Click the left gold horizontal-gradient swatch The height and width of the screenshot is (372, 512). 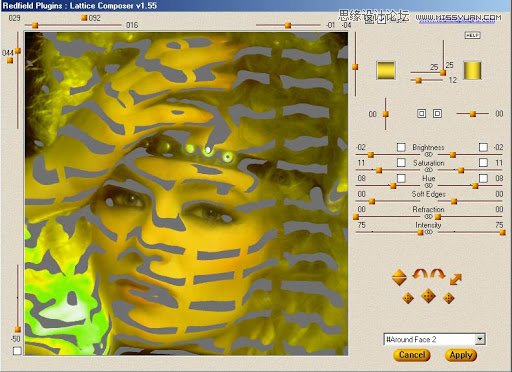point(386,70)
